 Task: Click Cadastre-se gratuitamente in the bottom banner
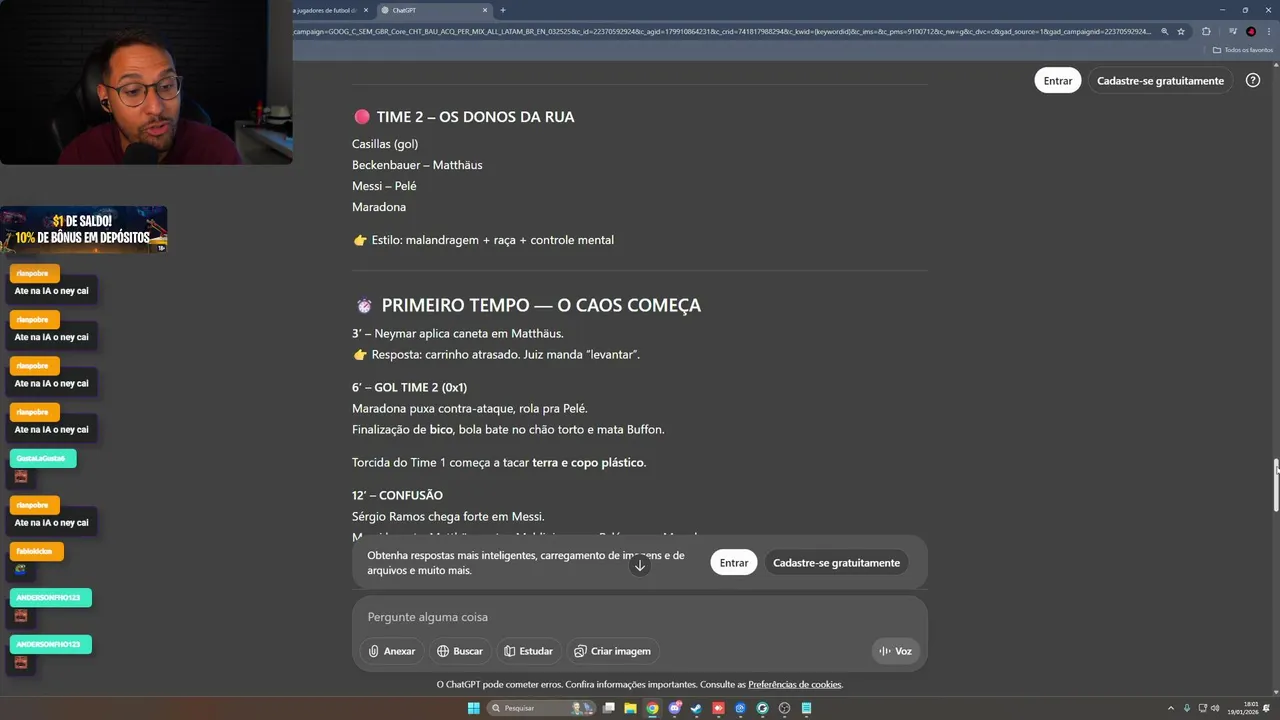coord(836,563)
